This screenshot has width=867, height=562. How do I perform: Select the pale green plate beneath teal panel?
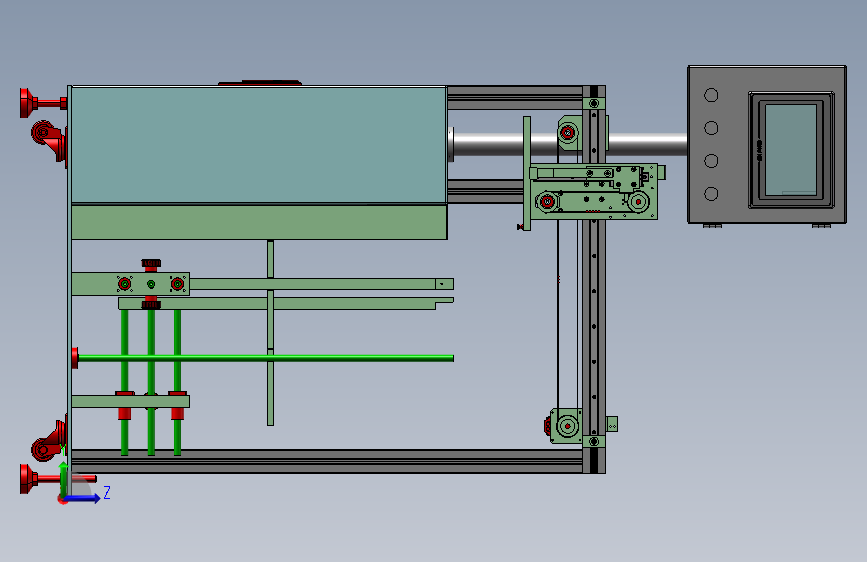(259, 222)
